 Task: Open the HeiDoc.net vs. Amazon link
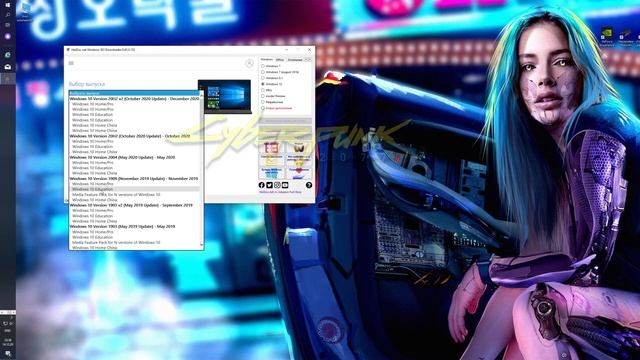(x=280, y=192)
